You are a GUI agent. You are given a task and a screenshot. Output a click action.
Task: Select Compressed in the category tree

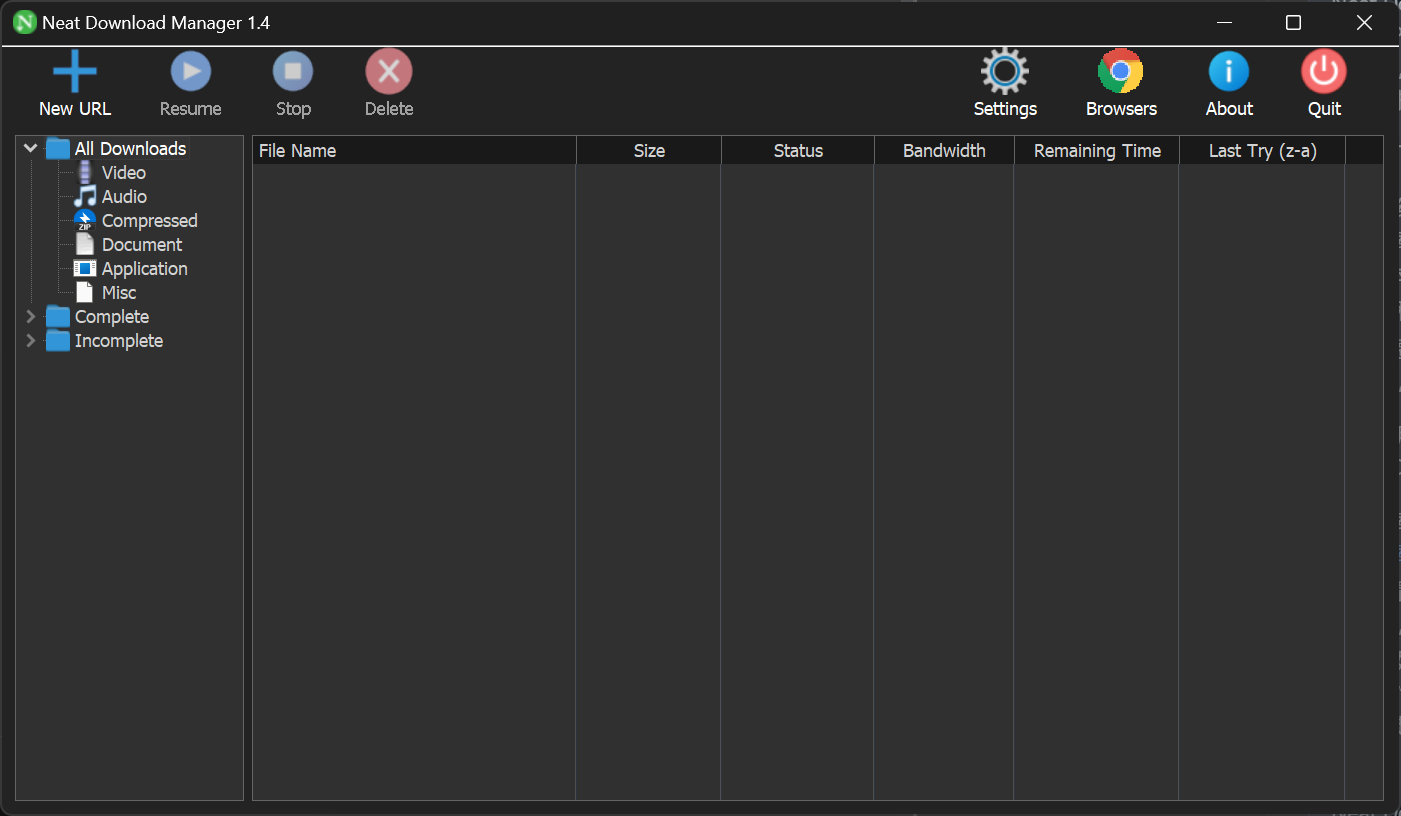pyautogui.click(x=150, y=221)
